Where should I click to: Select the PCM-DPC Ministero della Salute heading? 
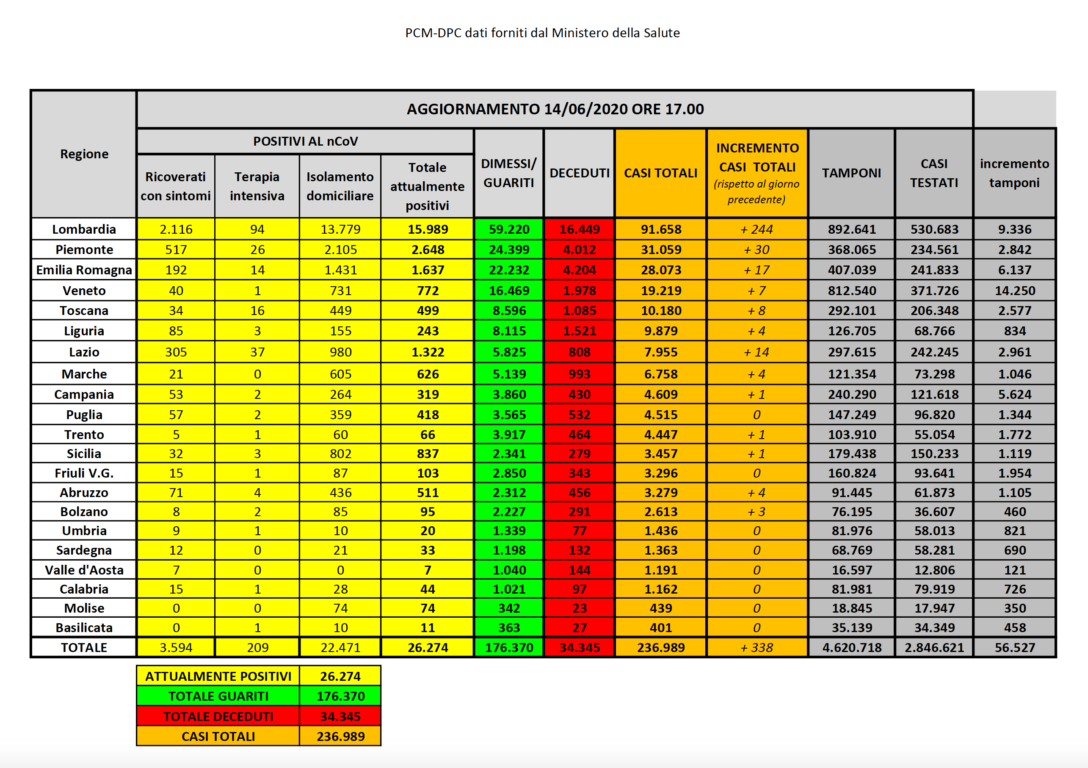coord(543,33)
